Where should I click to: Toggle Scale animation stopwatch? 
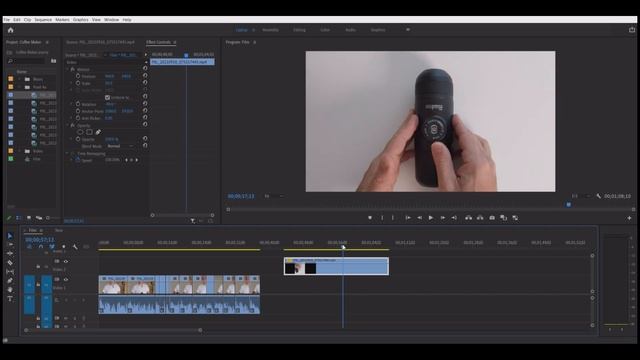click(78, 83)
